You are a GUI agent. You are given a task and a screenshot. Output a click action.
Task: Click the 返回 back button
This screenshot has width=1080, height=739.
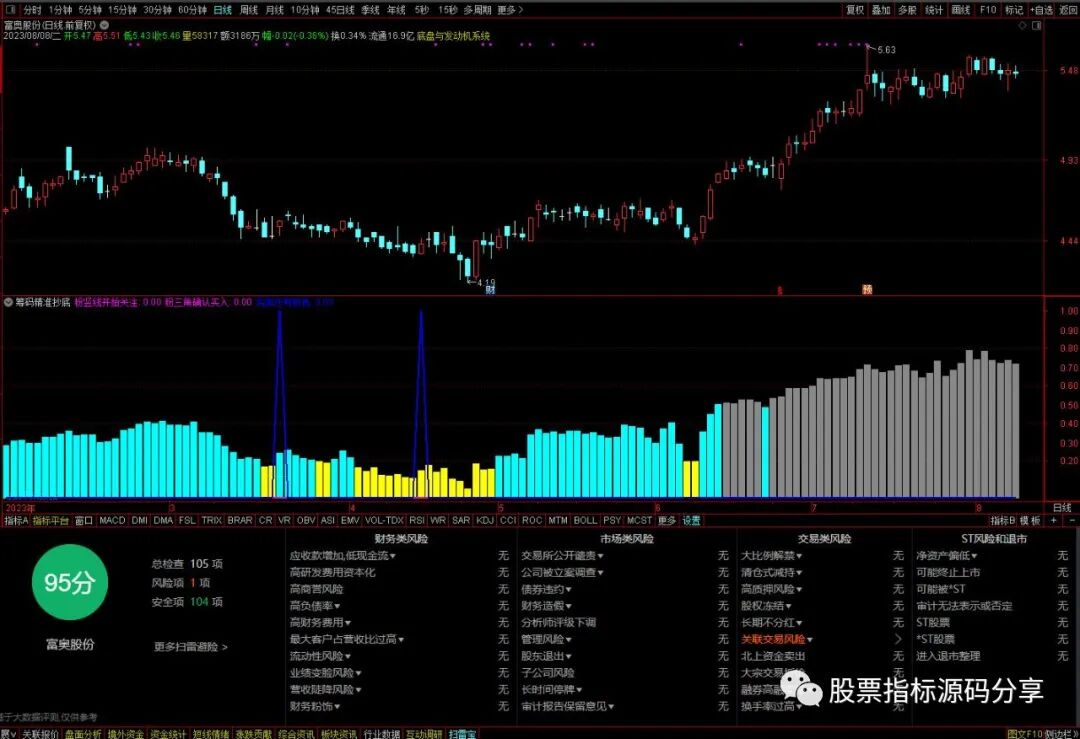(x=1068, y=10)
